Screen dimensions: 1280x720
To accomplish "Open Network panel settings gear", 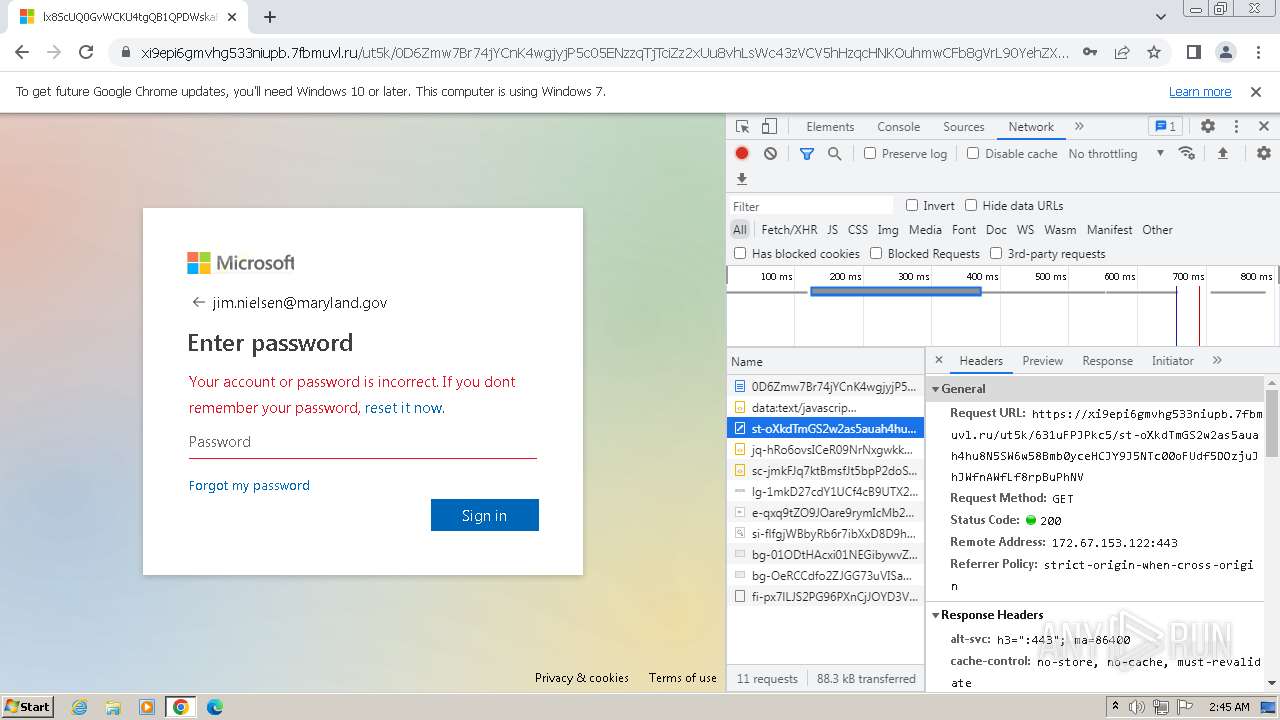I will click(1264, 153).
